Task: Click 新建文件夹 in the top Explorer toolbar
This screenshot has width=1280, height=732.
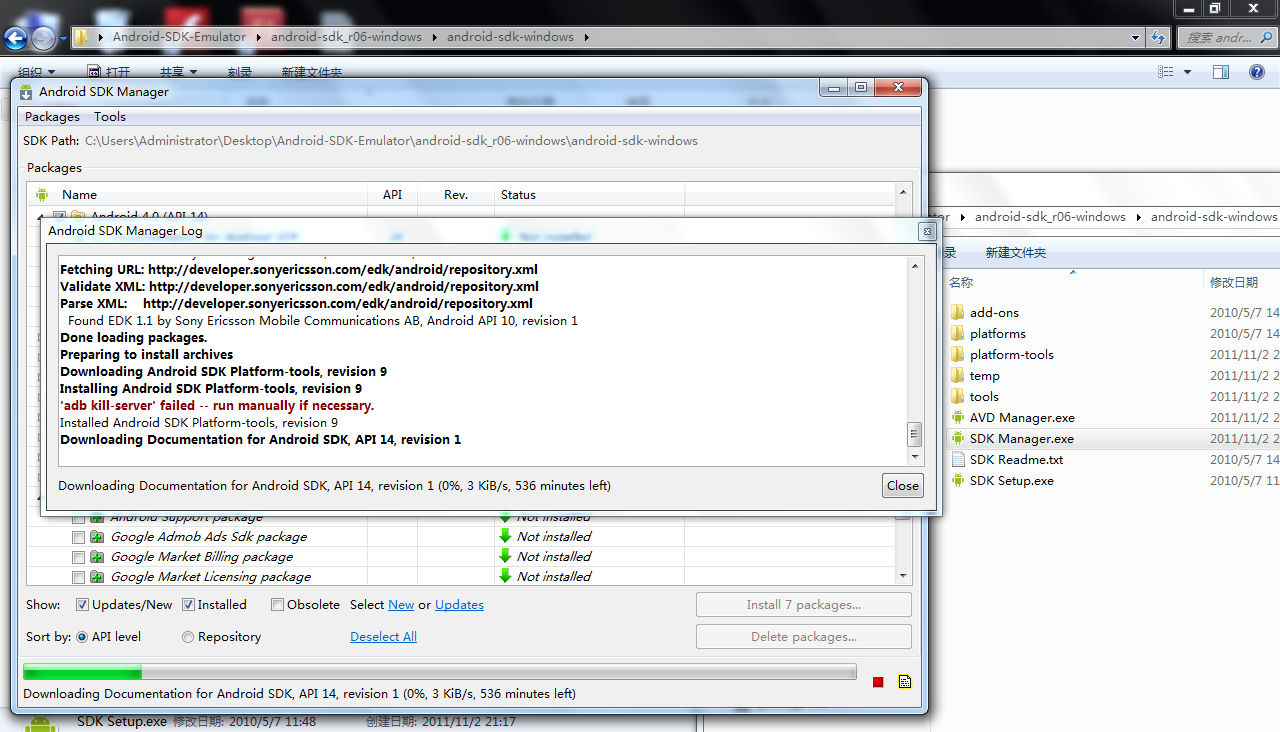Action: (312, 72)
